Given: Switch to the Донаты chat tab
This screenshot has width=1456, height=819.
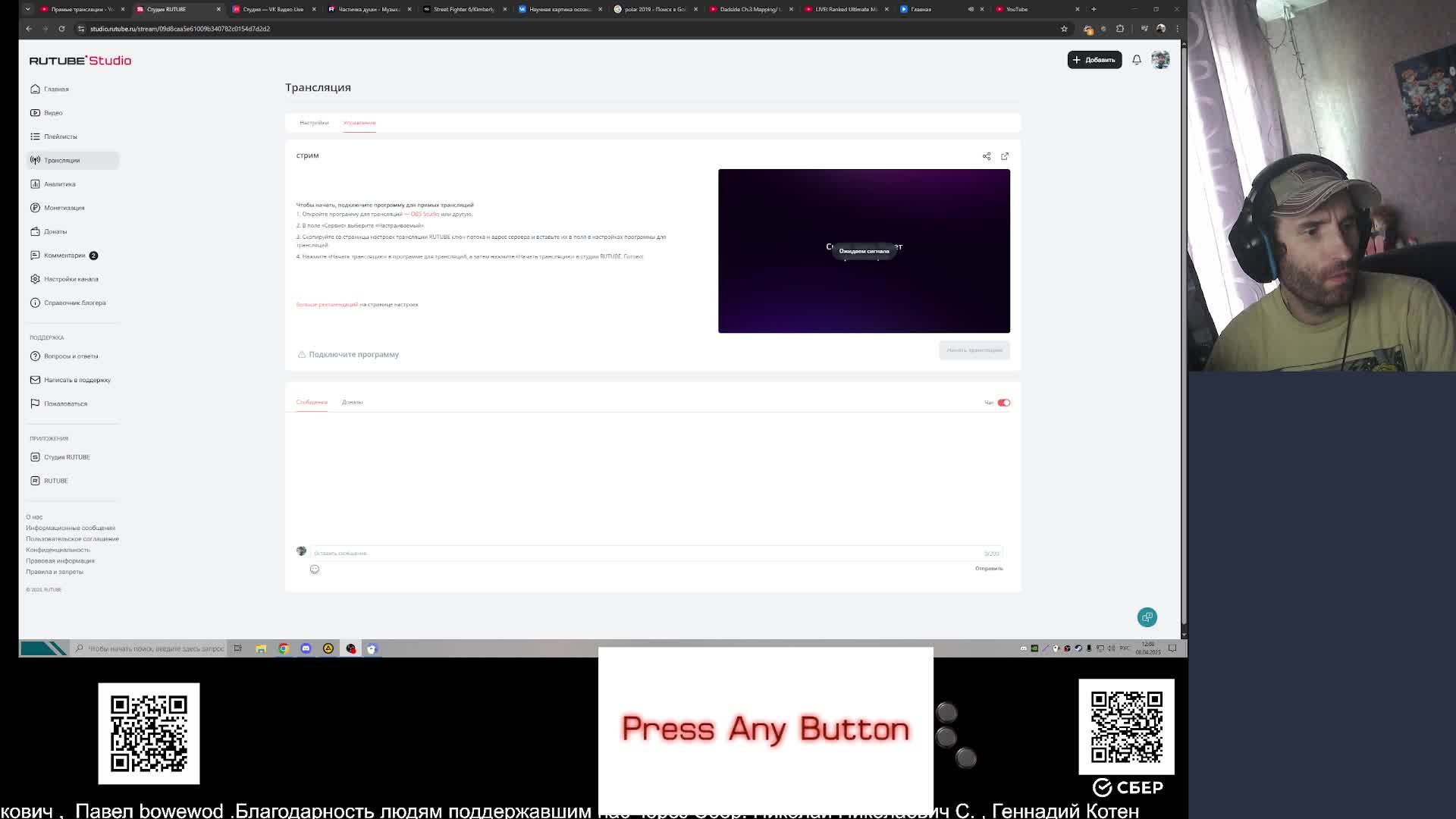Looking at the screenshot, I should click(352, 403).
